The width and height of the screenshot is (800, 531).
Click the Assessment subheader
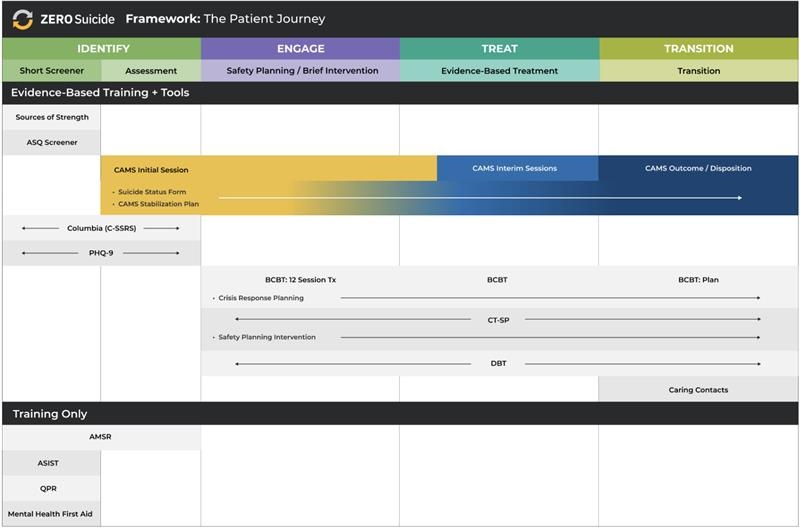pyautogui.click(x=151, y=70)
